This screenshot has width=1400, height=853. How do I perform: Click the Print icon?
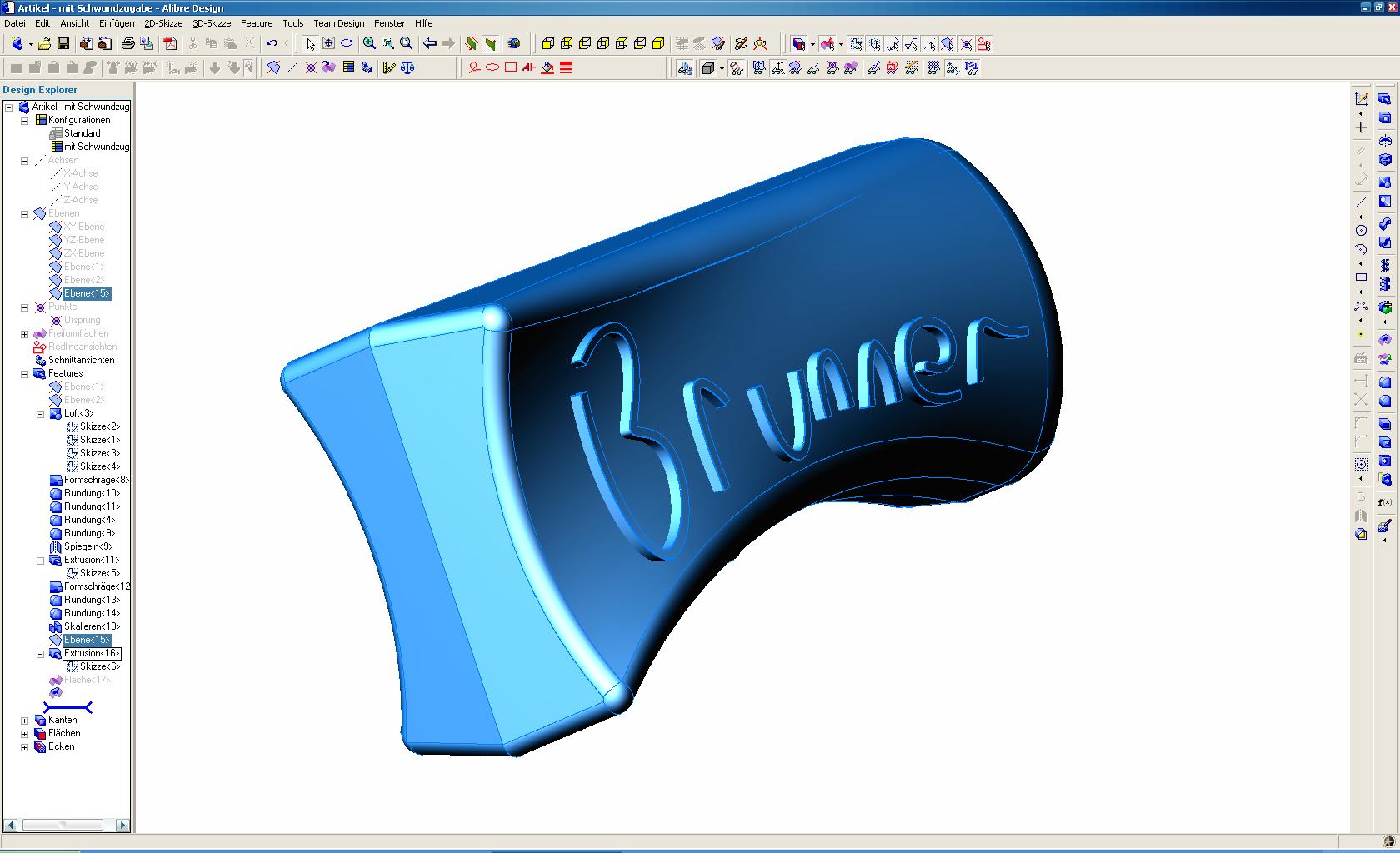[x=128, y=44]
